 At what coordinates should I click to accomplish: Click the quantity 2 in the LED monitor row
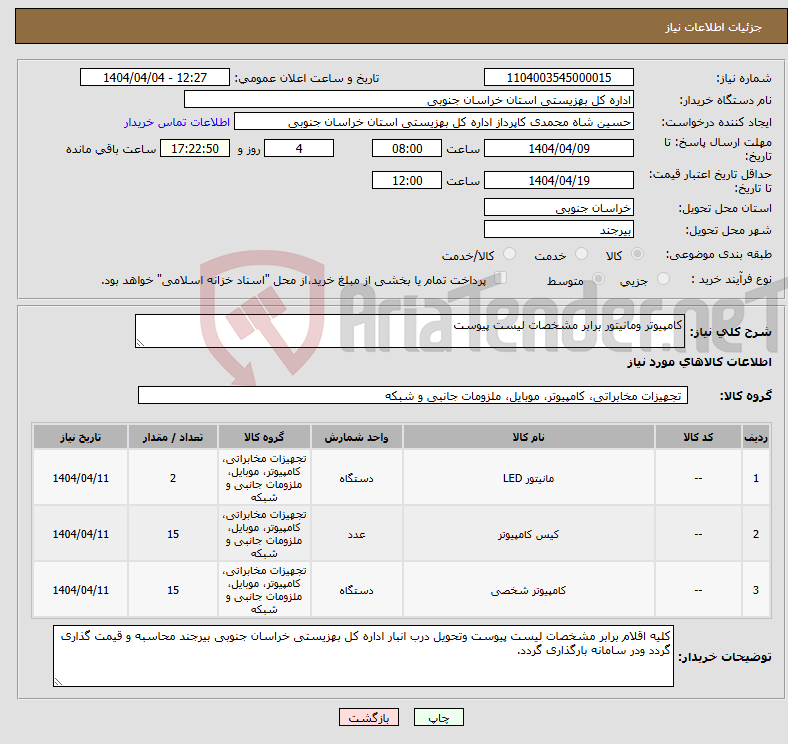point(173,478)
